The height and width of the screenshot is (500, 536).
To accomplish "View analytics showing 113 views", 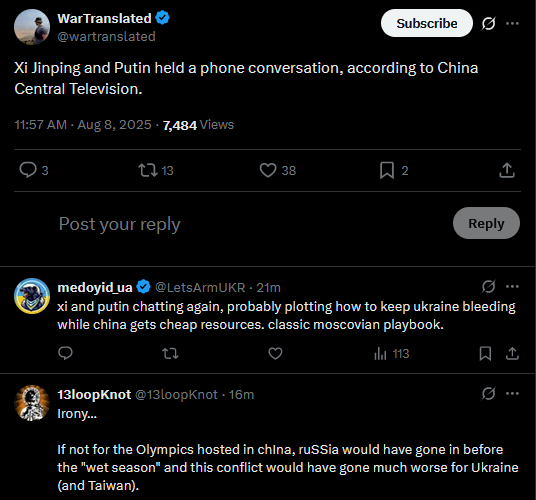I will [x=392, y=353].
